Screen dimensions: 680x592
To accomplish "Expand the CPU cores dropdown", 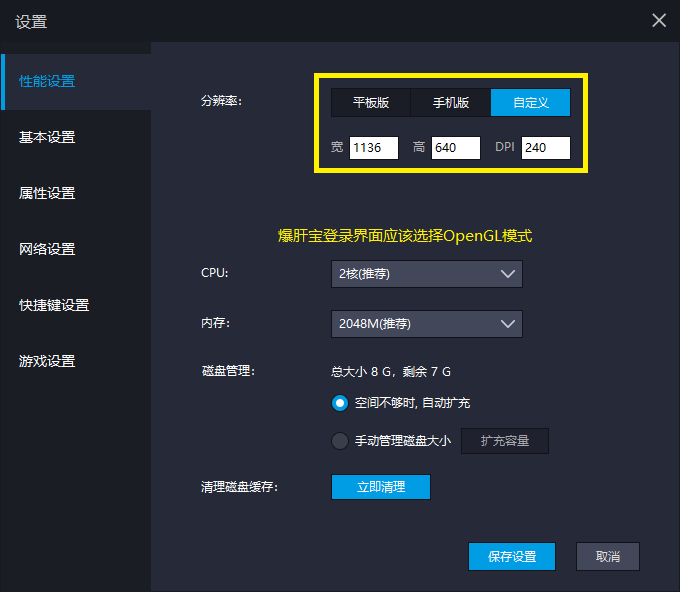I will click(x=426, y=274).
